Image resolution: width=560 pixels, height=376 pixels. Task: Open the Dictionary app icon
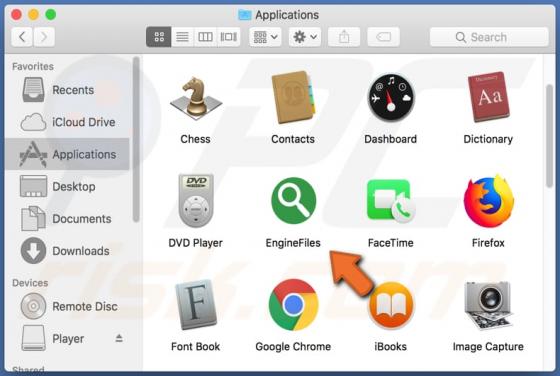[x=488, y=97]
